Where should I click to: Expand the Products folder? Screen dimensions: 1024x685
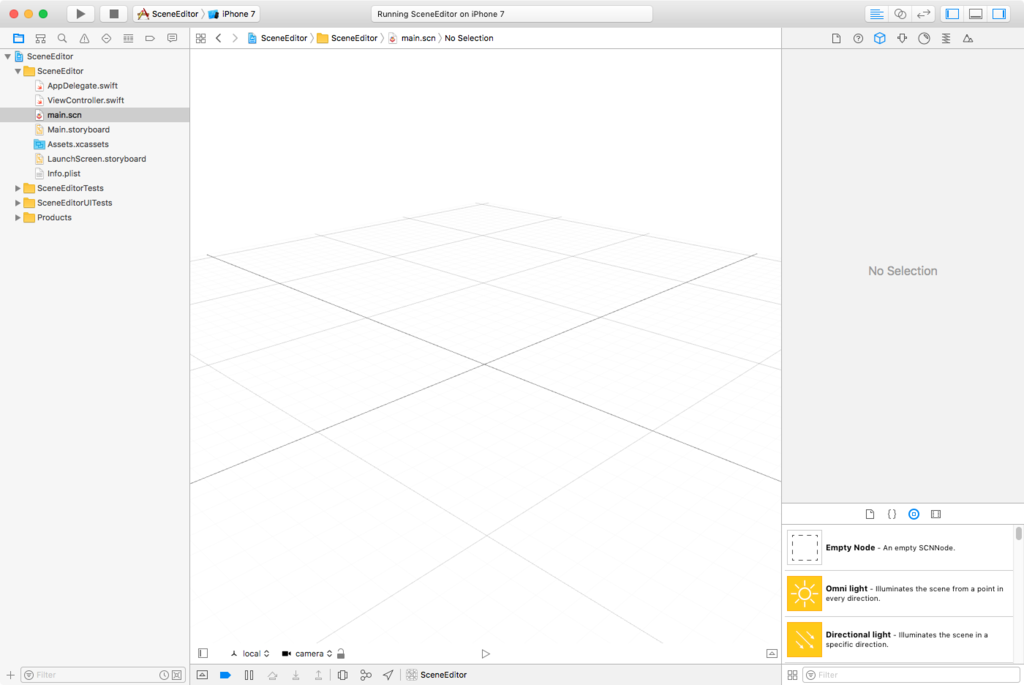[x=18, y=217]
